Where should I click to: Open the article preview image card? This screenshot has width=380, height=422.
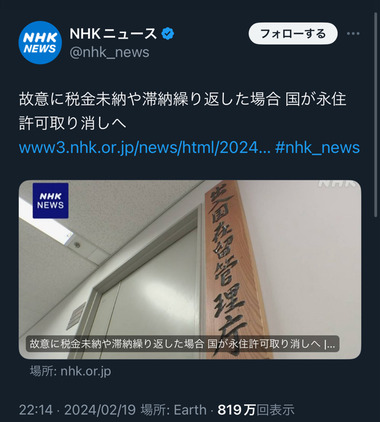pos(190,269)
